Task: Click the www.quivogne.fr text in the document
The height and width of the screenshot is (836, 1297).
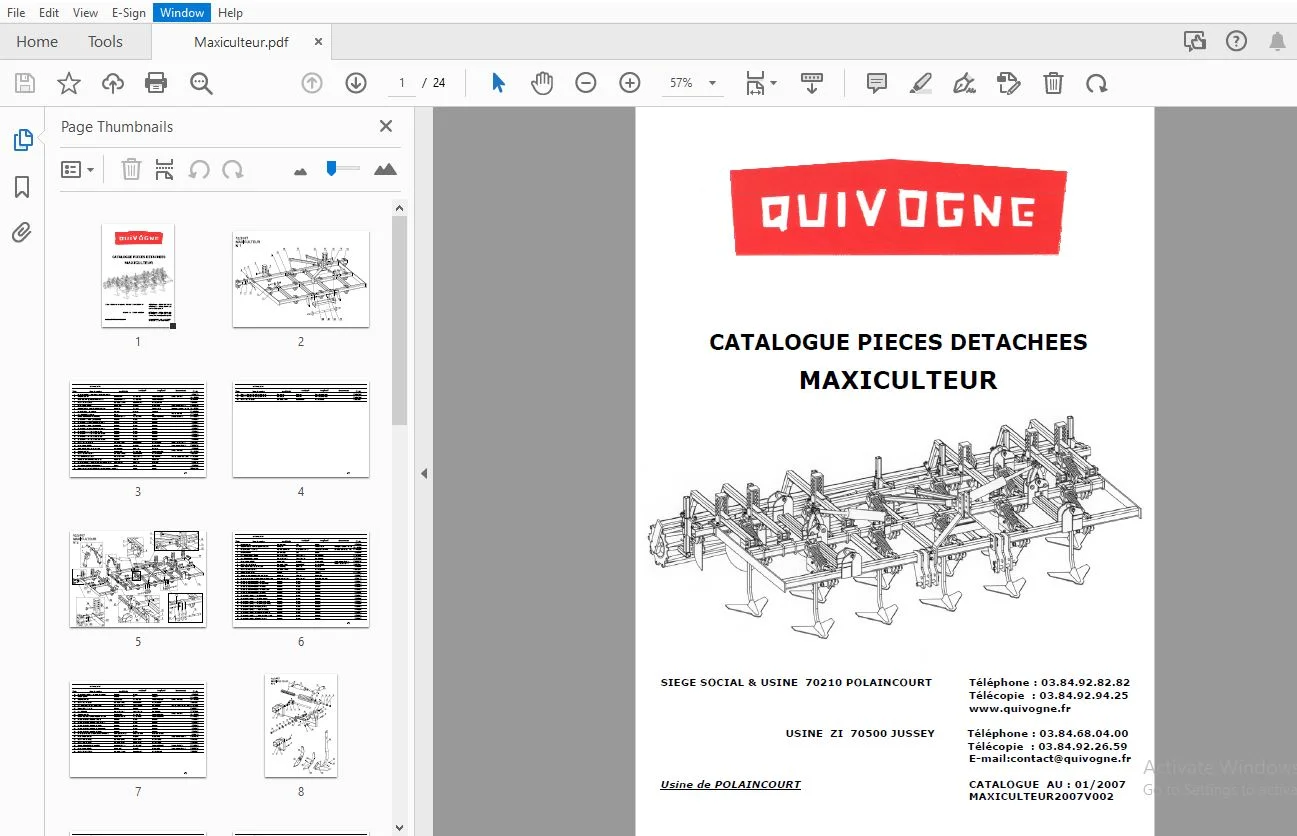Action: [x=1020, y=708]
